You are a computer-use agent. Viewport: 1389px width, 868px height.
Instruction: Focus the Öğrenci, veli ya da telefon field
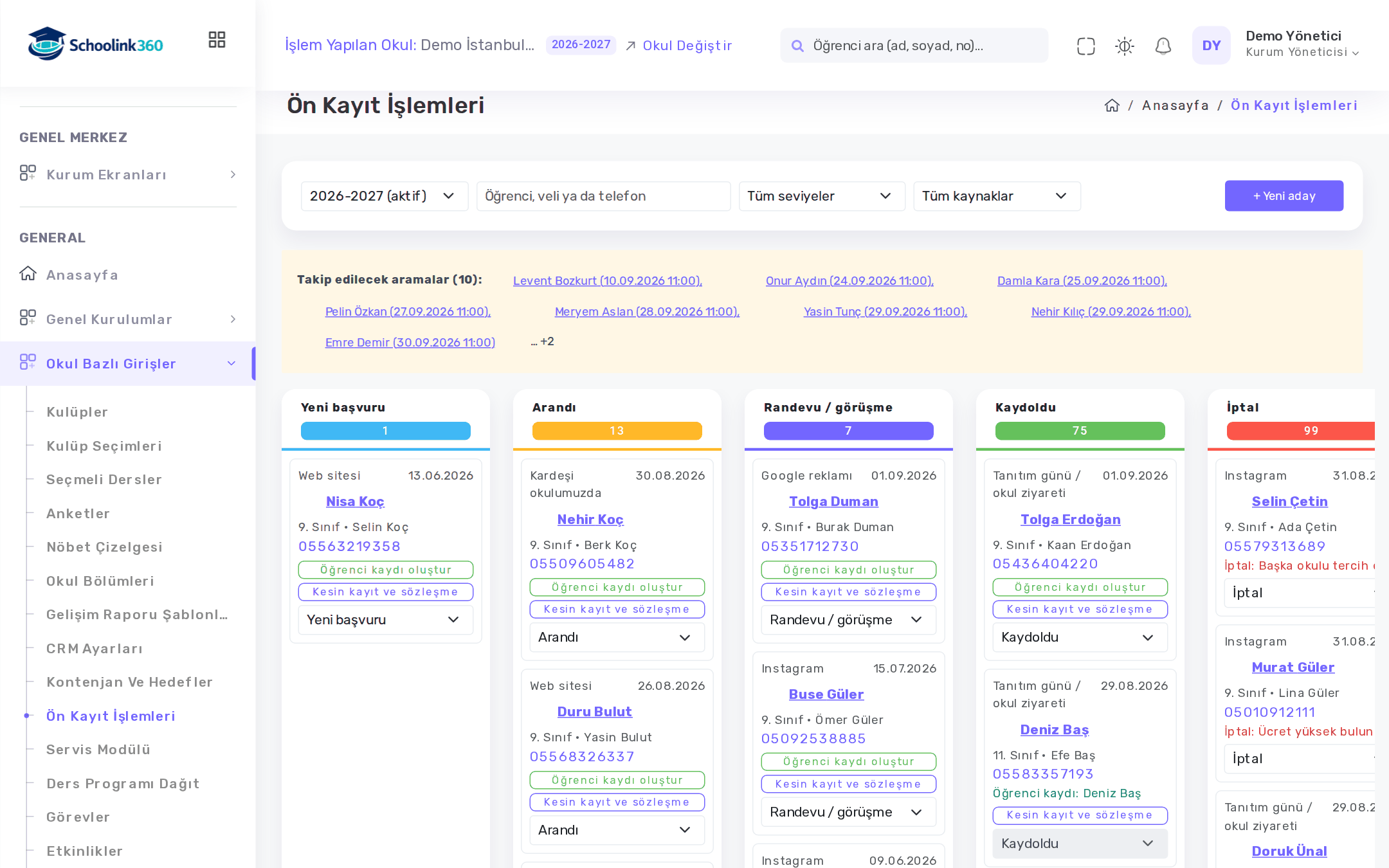(x=603, y=196)
